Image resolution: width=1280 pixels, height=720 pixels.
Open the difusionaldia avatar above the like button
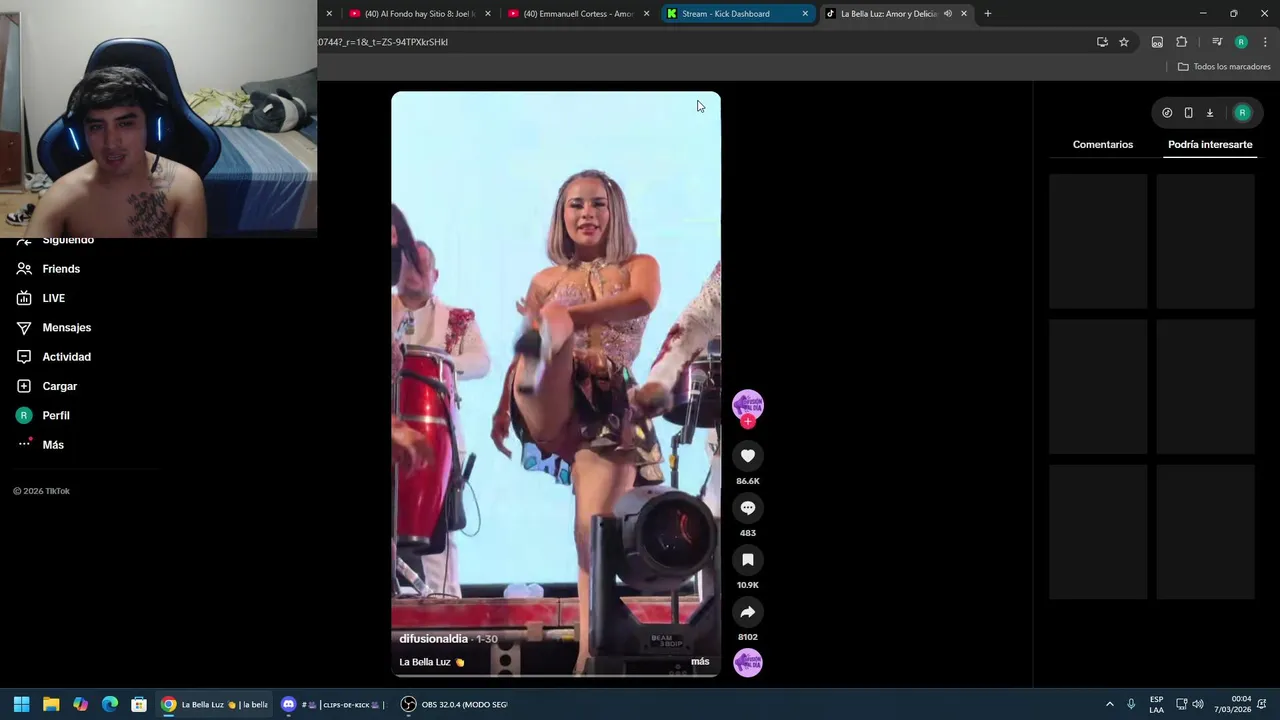(x=747, y=404)
